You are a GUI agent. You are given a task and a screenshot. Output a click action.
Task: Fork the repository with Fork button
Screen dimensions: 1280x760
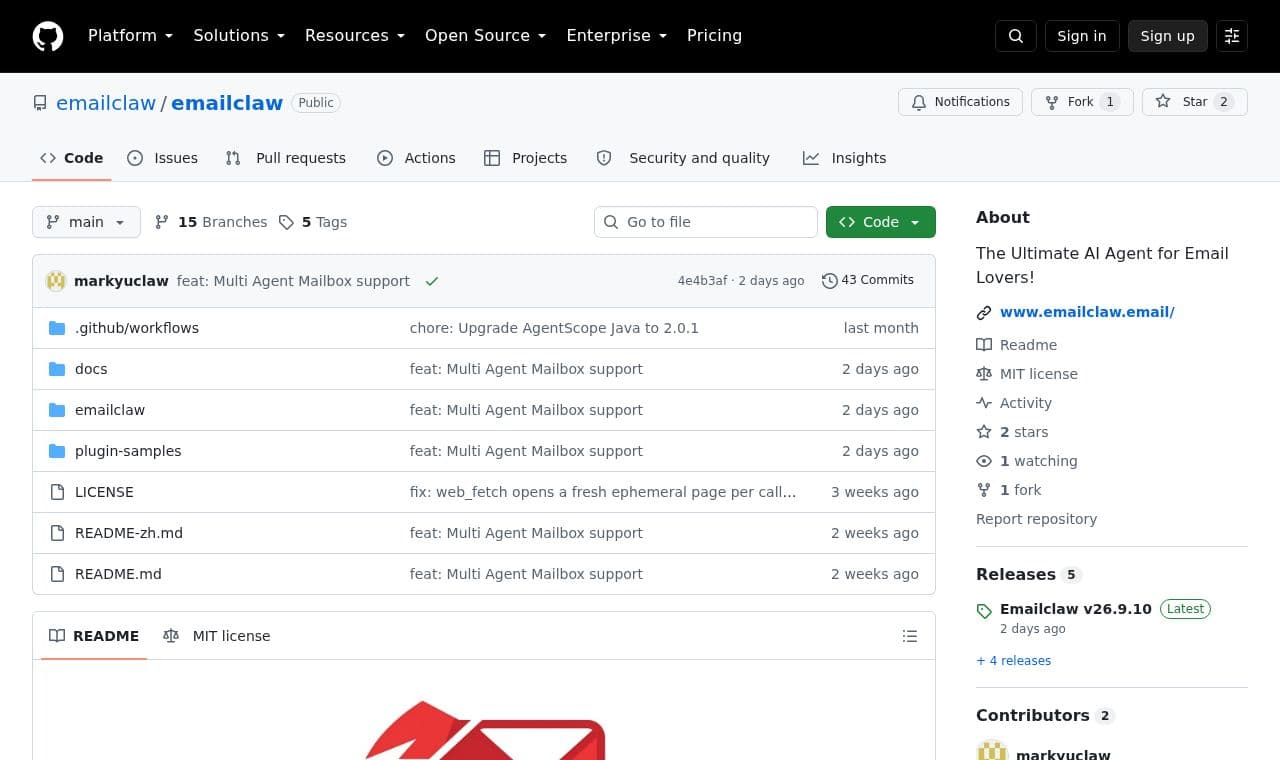pyautogui.click(x=1082, y=102)
